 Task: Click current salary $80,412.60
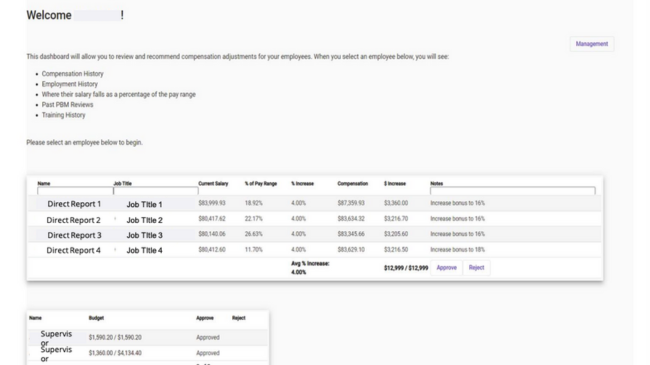pyautogui.click(x=212, y=250)
